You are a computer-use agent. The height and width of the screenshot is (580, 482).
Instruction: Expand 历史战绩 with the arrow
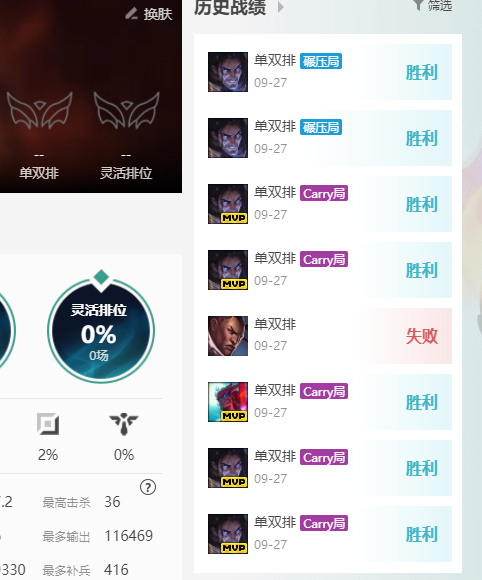pos(281,7)
